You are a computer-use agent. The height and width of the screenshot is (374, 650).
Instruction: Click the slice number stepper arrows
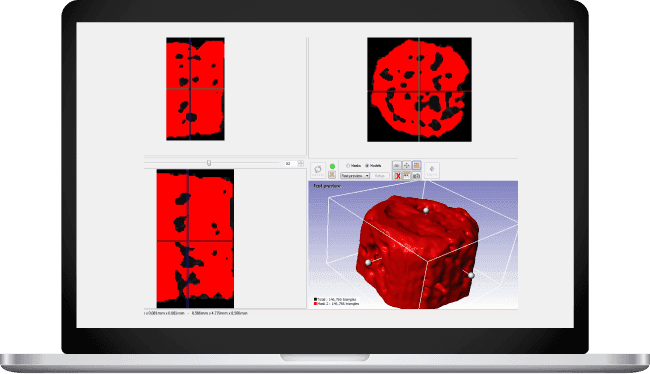coord(301,164)
